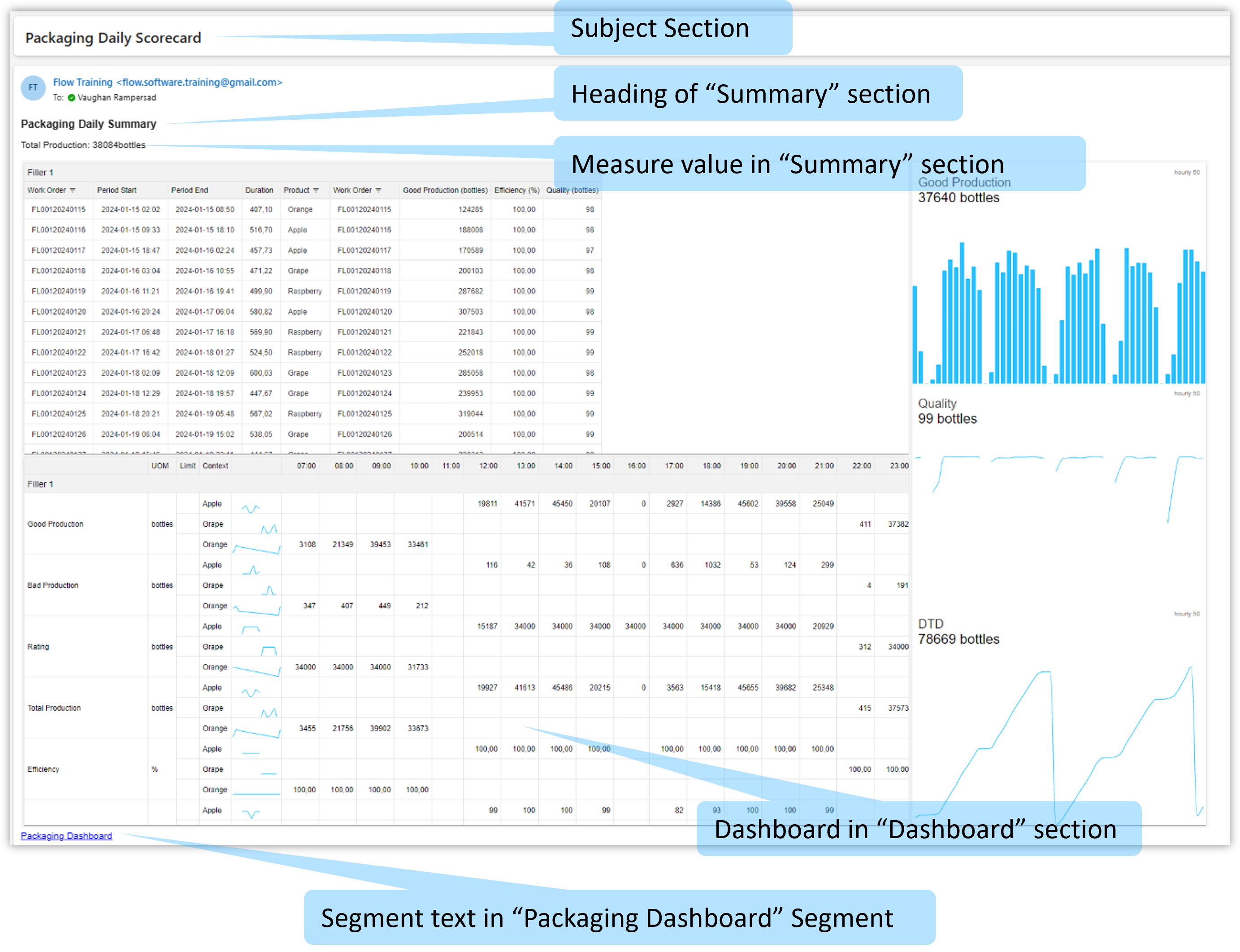Select hourly value 19811

pyautogui.click(x=487, y=503)
